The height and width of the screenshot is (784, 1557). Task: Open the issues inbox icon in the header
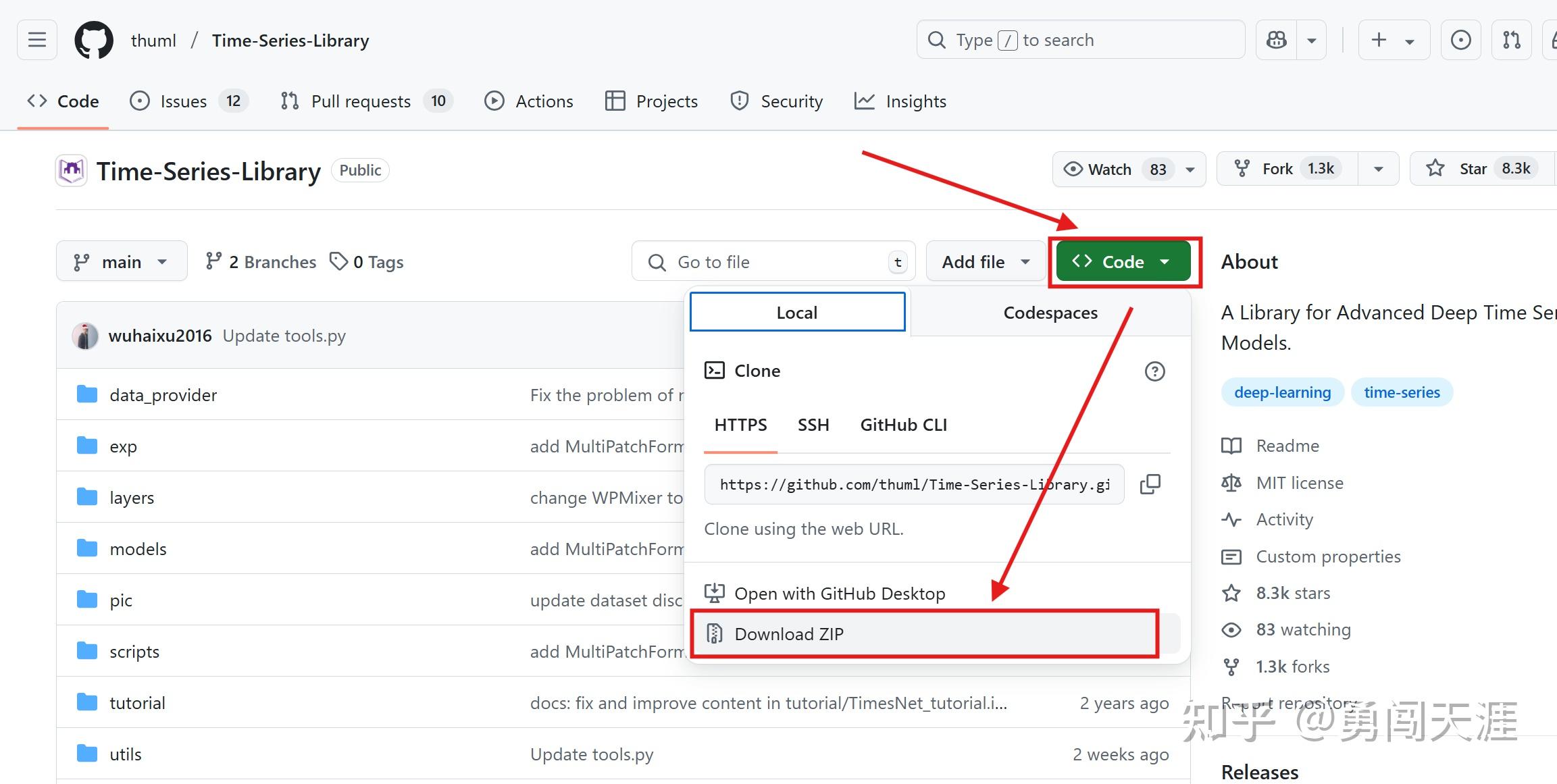pos(1460,41)
